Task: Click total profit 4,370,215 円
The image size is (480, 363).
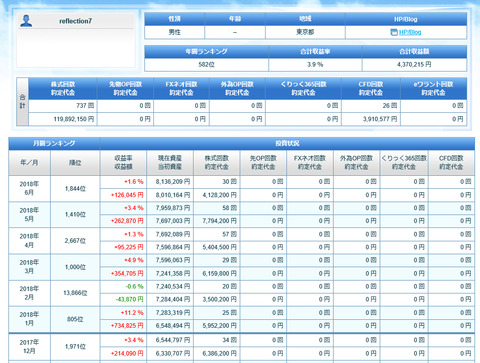Action: click(414, 65)
